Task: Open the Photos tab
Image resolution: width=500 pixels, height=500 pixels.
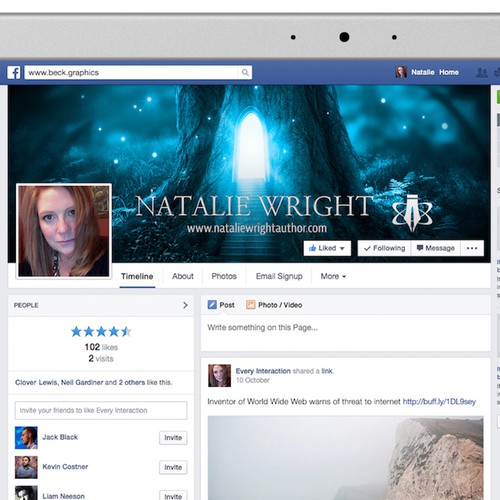Action: [224, 276]
